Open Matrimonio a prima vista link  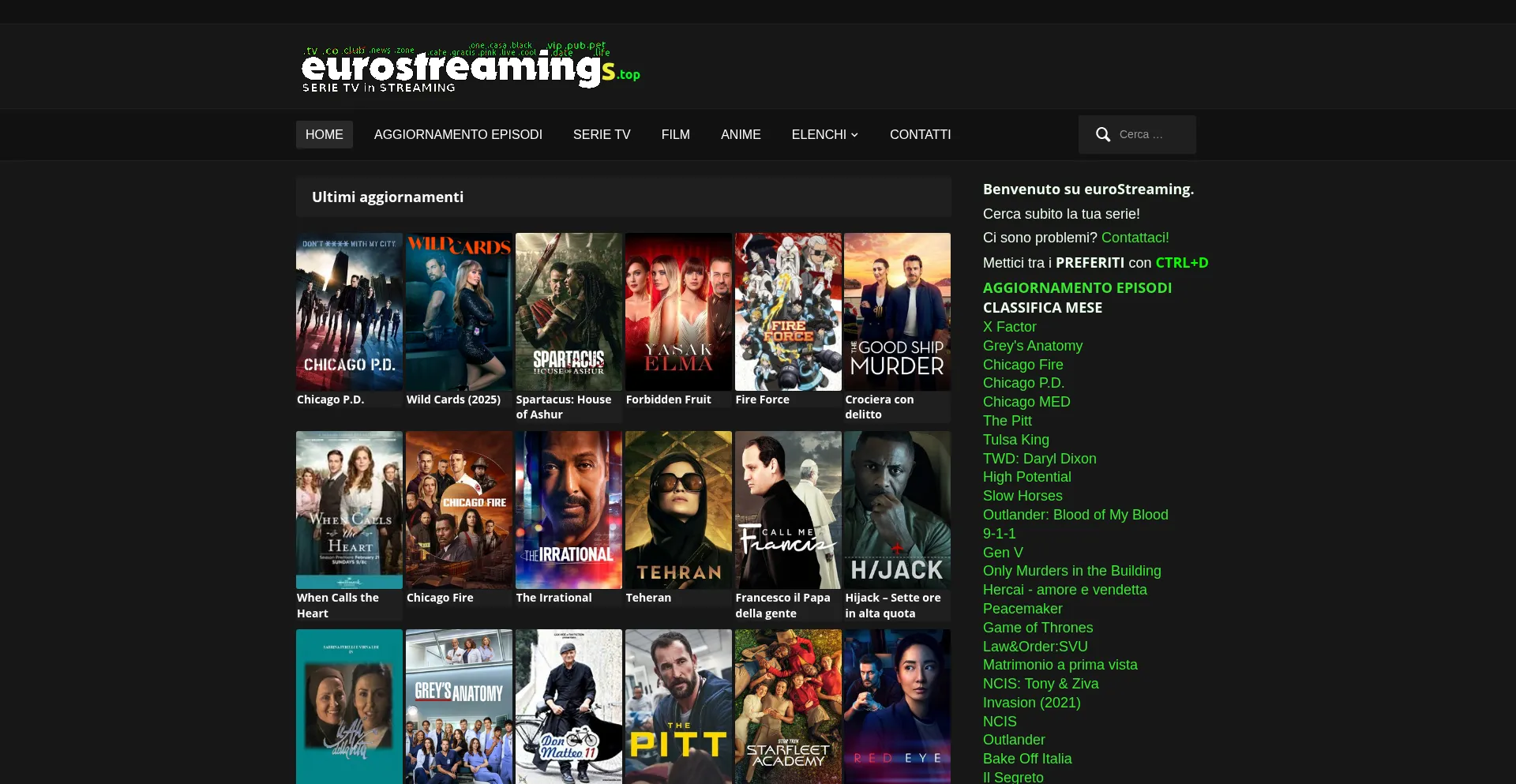pos(1060,665)
